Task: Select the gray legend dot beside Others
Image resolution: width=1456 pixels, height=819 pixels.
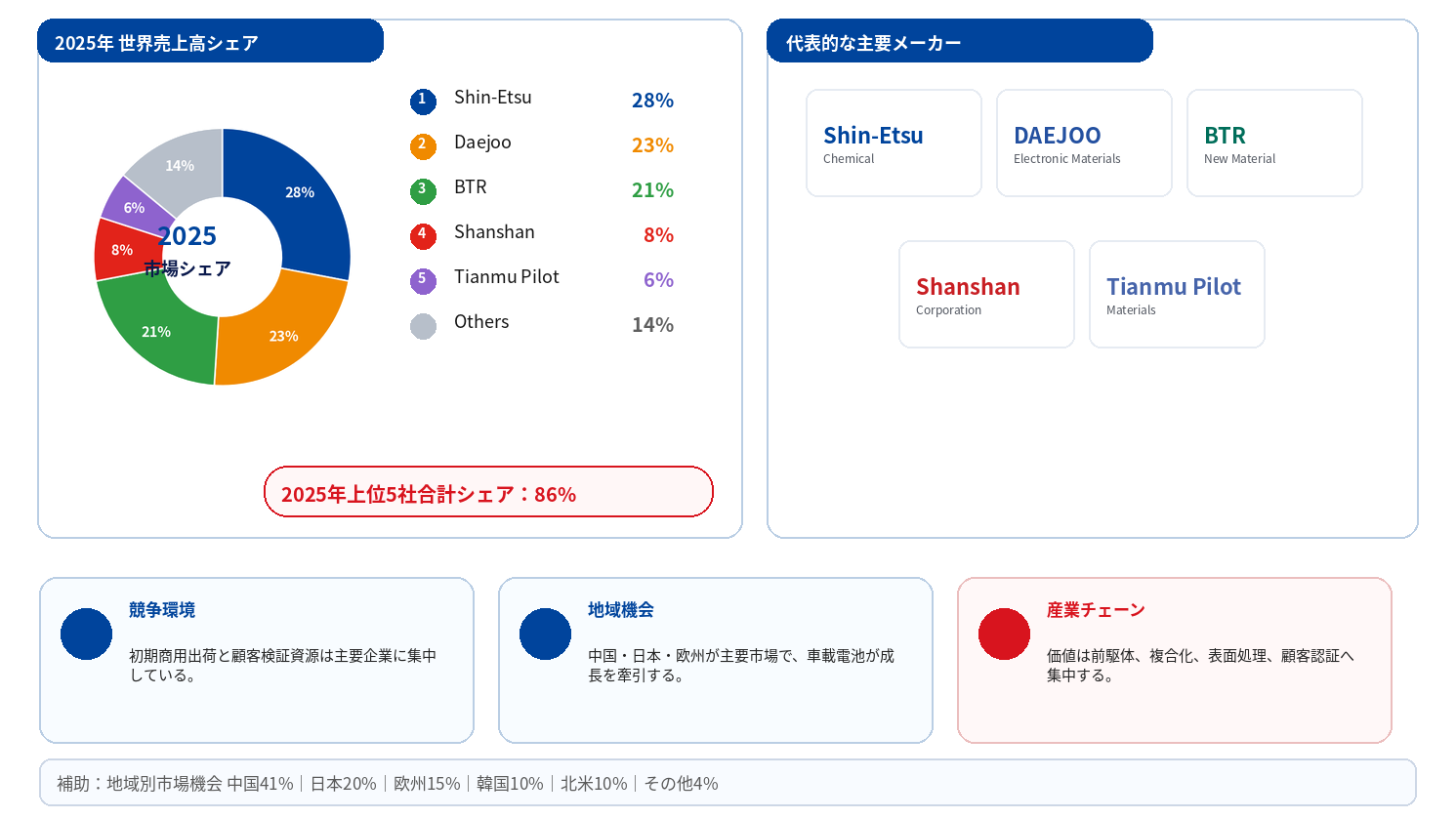Action: point(423,326)
